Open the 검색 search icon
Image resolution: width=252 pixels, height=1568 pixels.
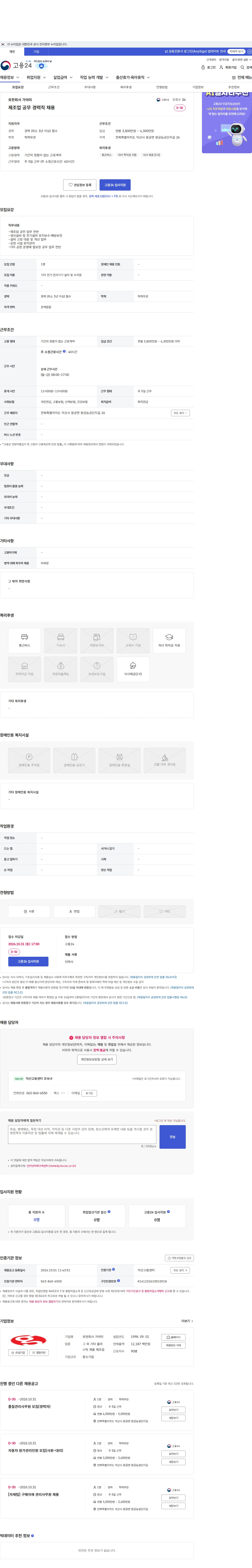point(246,68)
